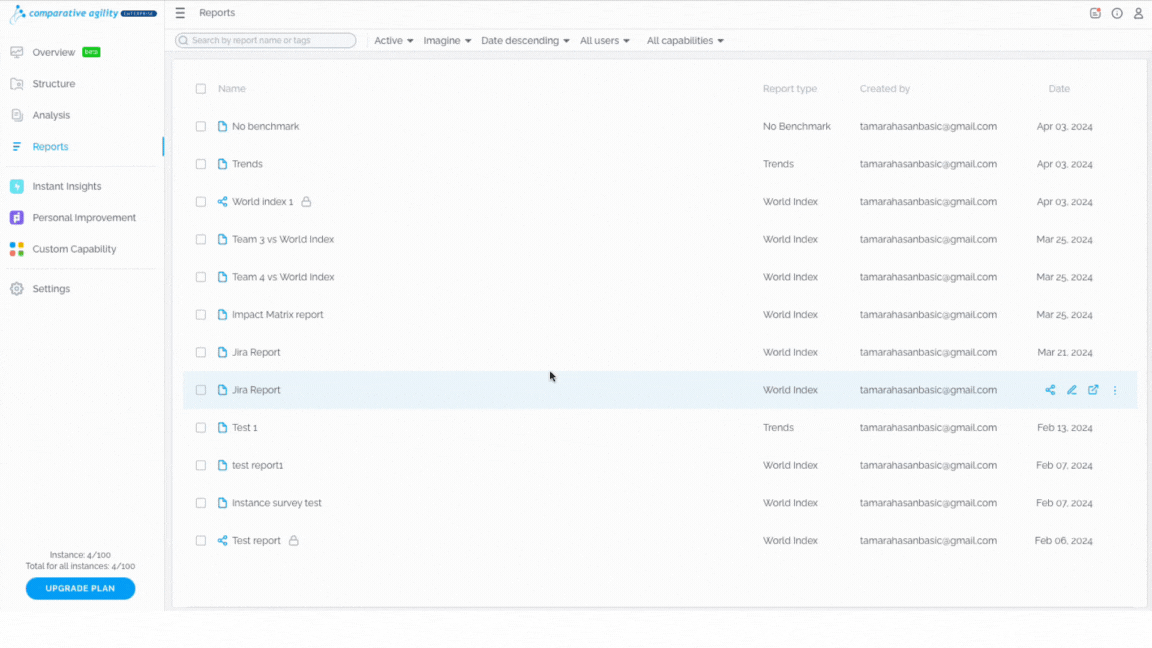
Task: Open the notifications icon in top bar
Action: tap(1095, 13)
